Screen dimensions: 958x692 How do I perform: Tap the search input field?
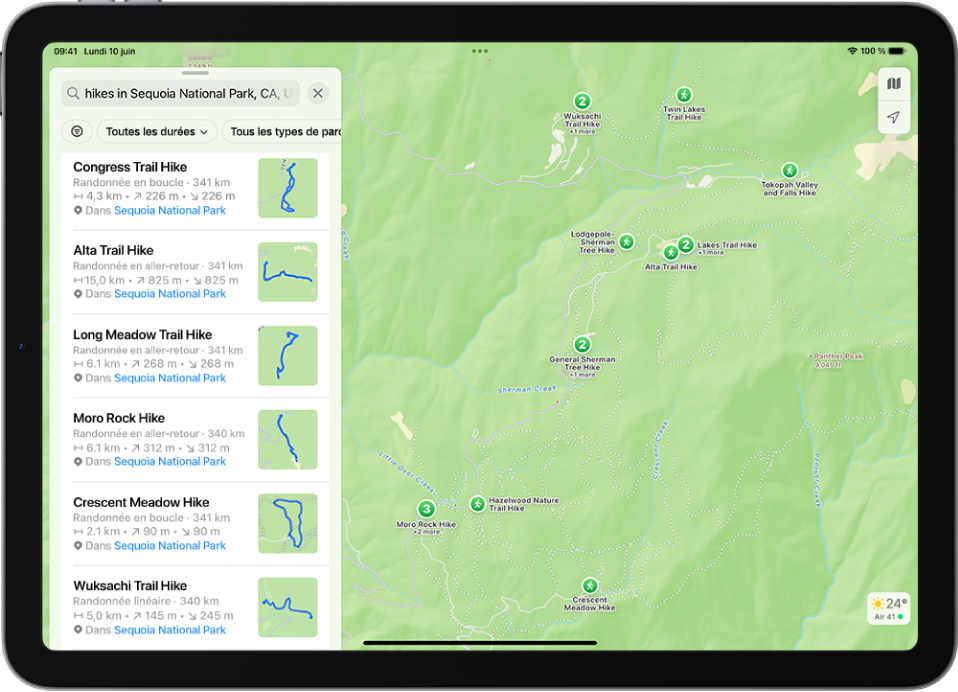[180, 93]
